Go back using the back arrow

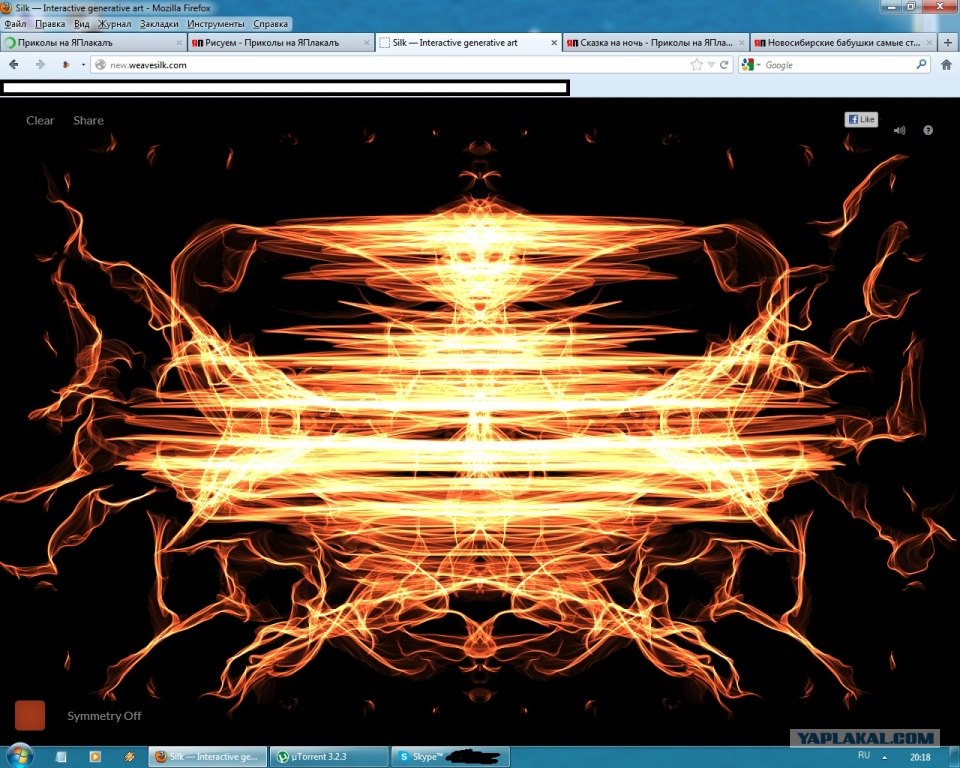point(14,64)
